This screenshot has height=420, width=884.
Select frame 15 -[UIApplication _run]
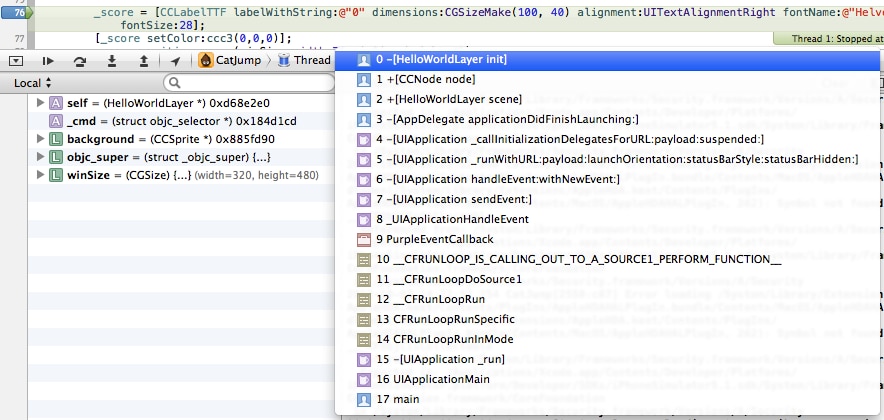tap(607, 359)
